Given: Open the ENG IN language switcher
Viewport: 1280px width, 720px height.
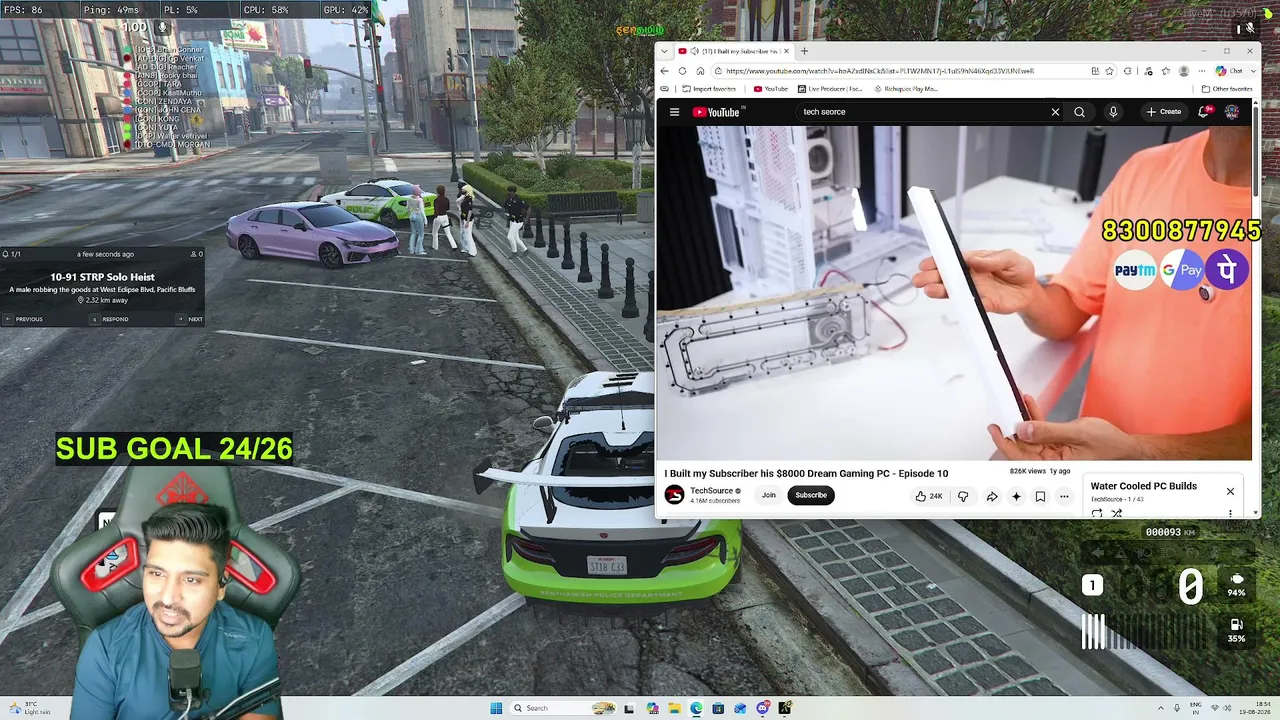Looking at the screenshot, I should [1196, 708].
